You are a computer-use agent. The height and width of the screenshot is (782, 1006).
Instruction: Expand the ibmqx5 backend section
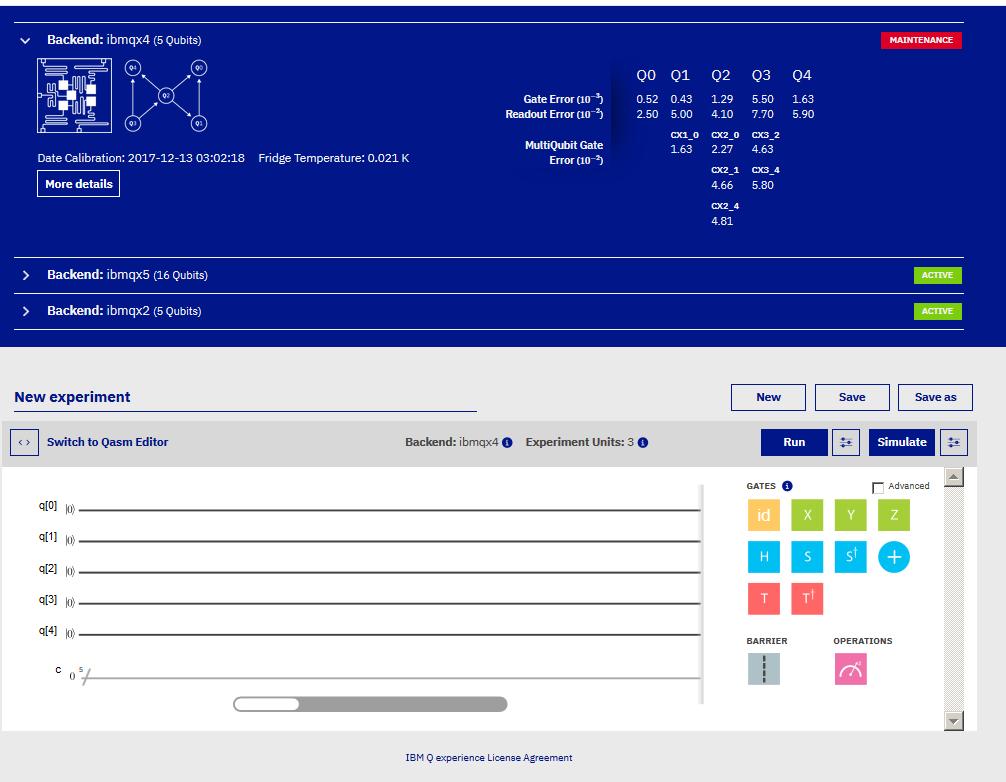tap(26, 275)
